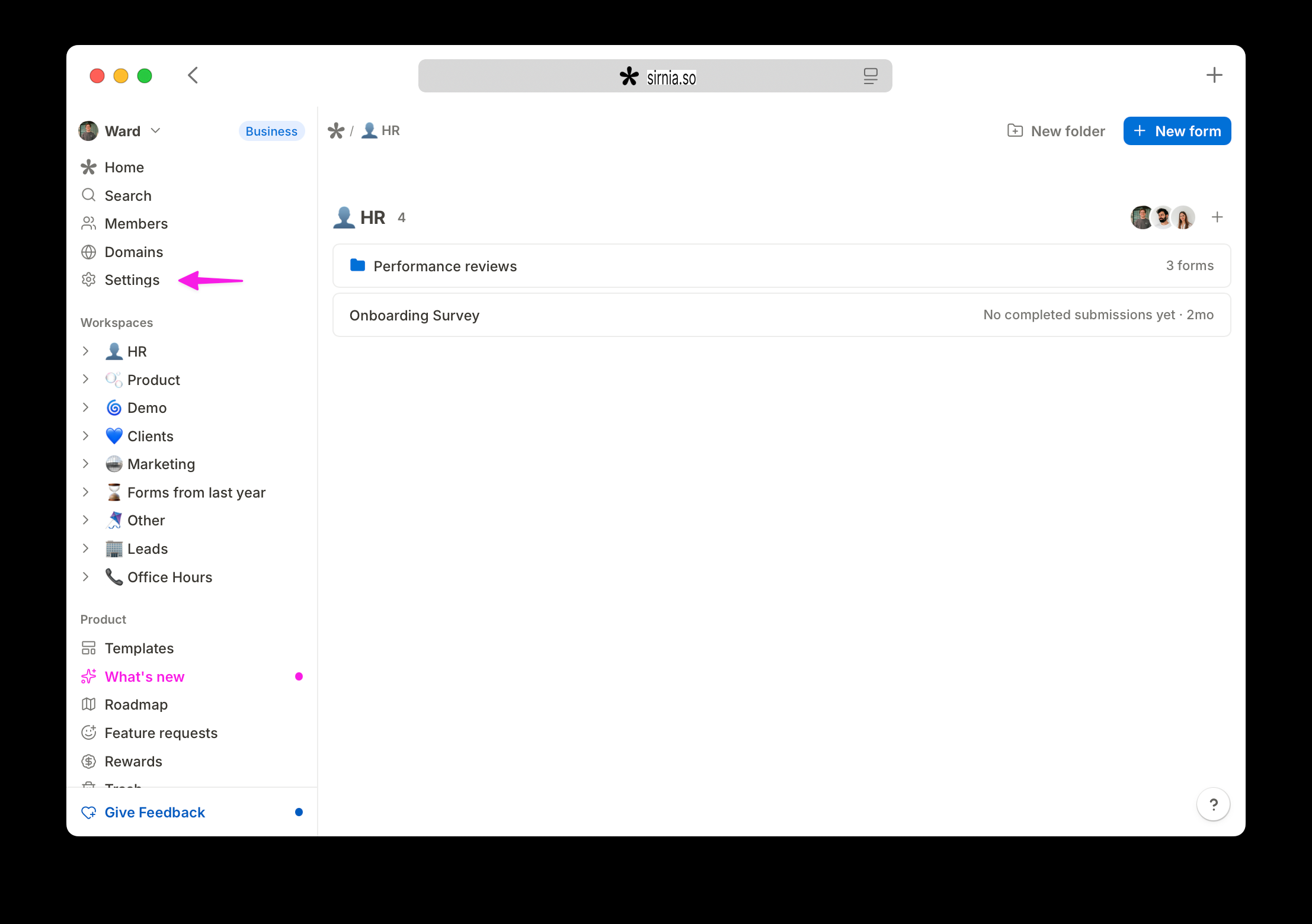Image resolution: width=1312 pixels, height=924 pixels.
Task: Select the Clients workspace label
Action: click(151, 436)
